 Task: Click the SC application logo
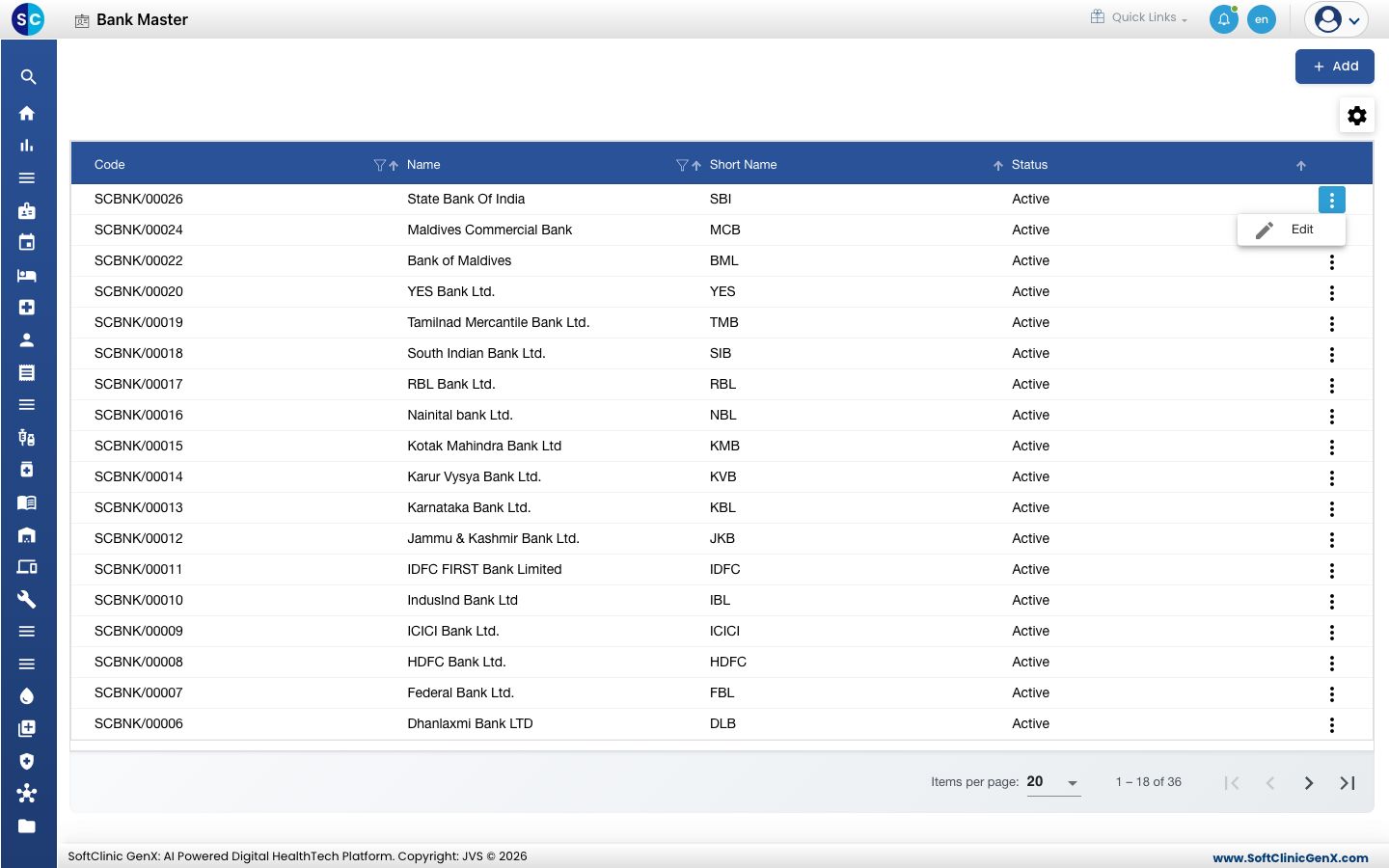(28, 19)
